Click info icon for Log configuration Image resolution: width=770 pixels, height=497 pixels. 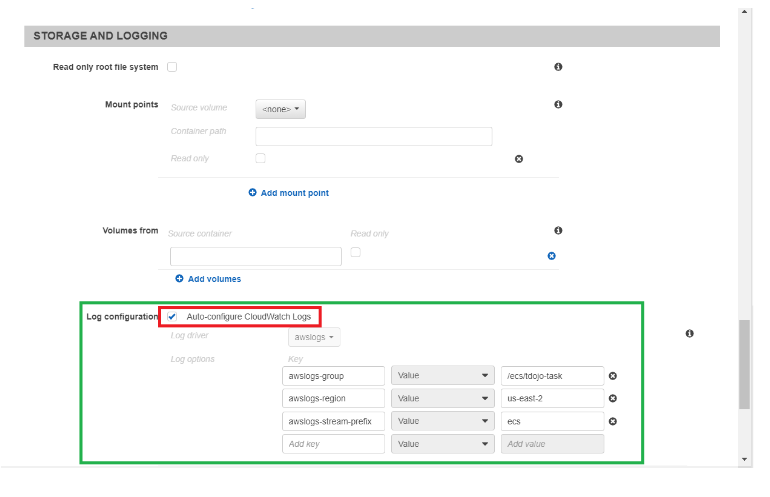690,334
